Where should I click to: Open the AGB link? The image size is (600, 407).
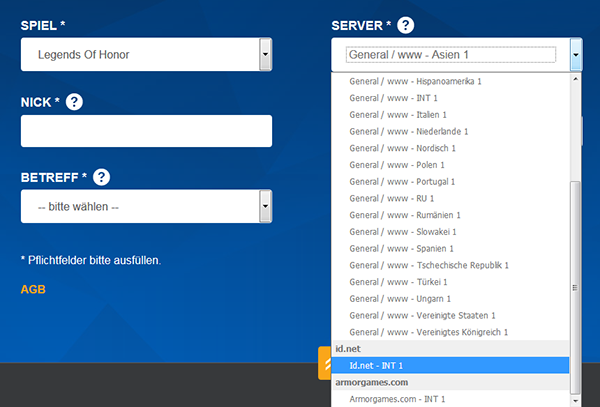33,289
